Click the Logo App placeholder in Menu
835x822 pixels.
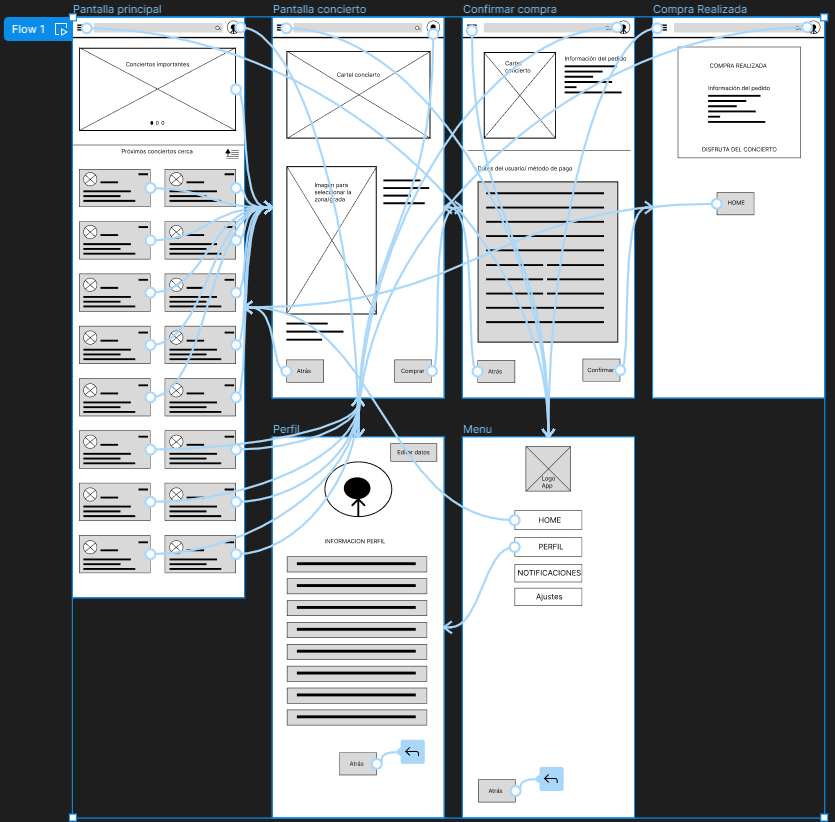[548, 469]
